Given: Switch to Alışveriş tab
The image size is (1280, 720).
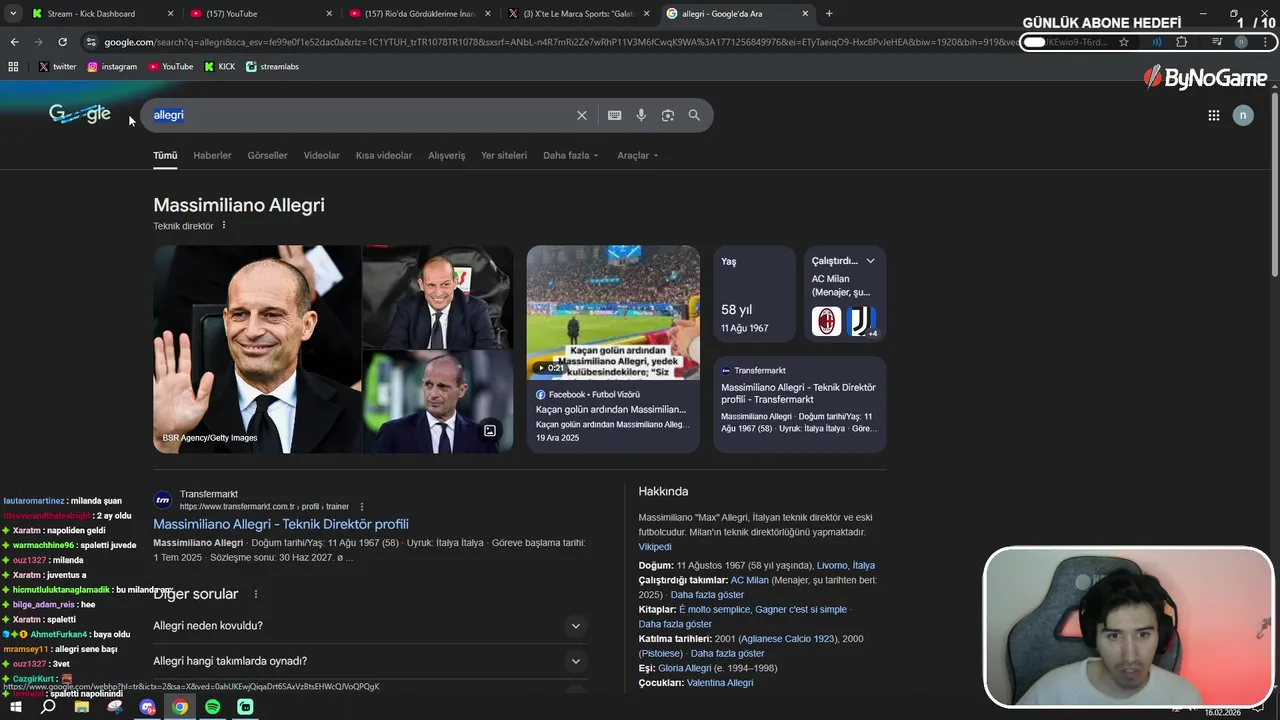Looking at the screenshot, I should pos(447,156).
